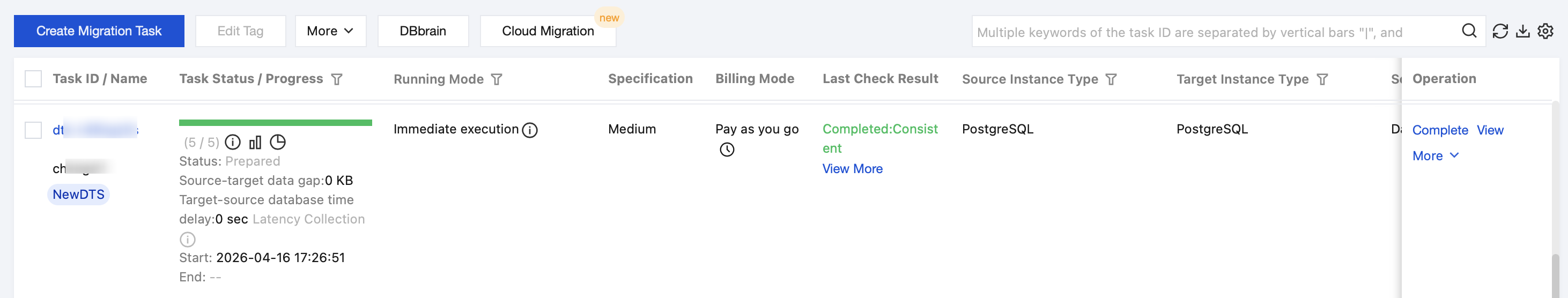
Task: Click the bar chart icon under progress
Action: click(x=255, y=143)
